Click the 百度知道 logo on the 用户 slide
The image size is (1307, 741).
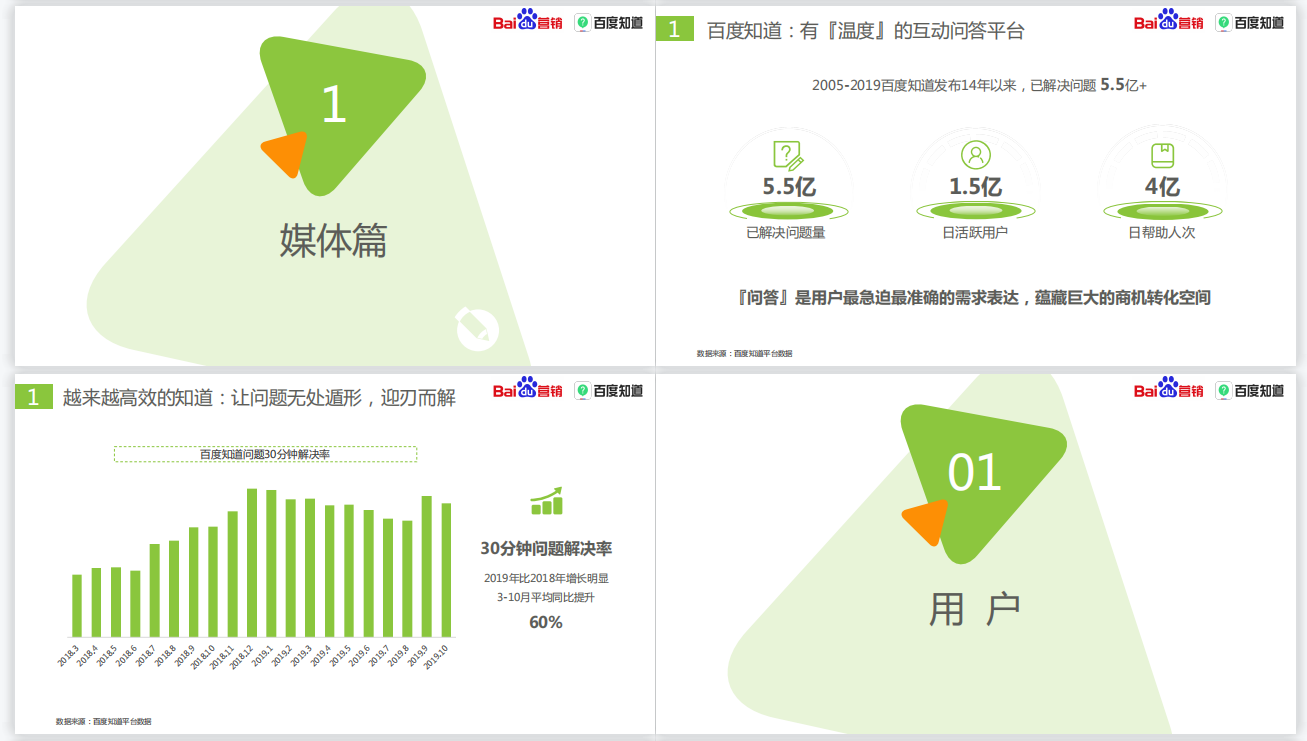coord(1250,390)
